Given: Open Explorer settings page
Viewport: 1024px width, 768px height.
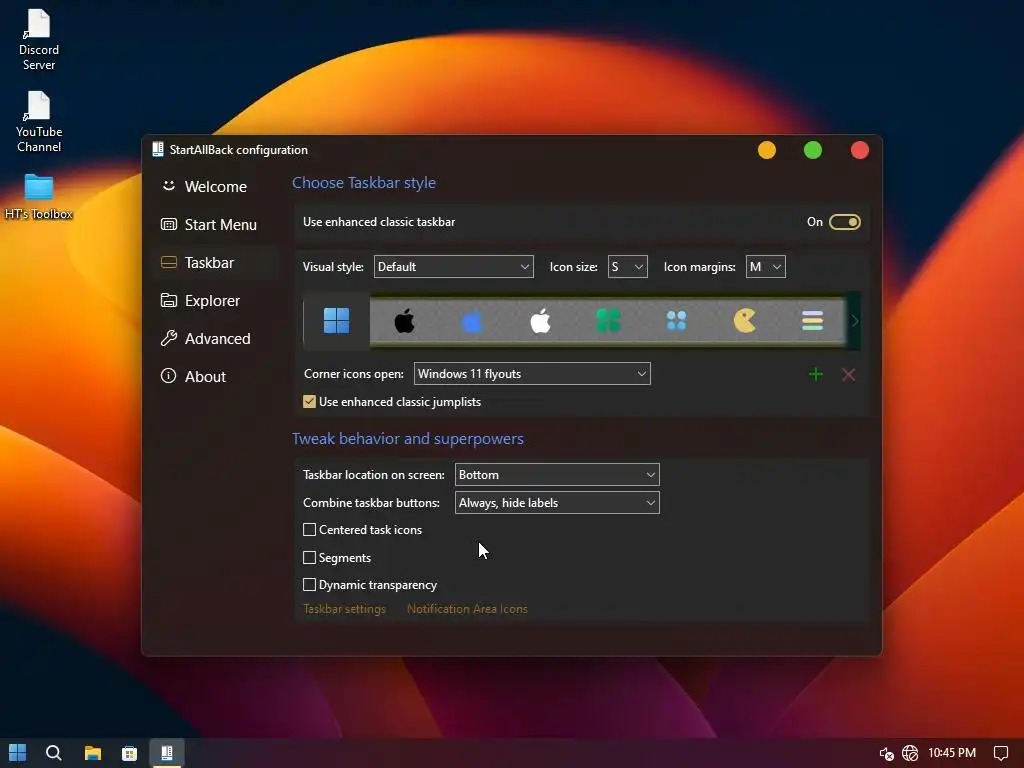Looking at the screenshot, I should [216, 300].
